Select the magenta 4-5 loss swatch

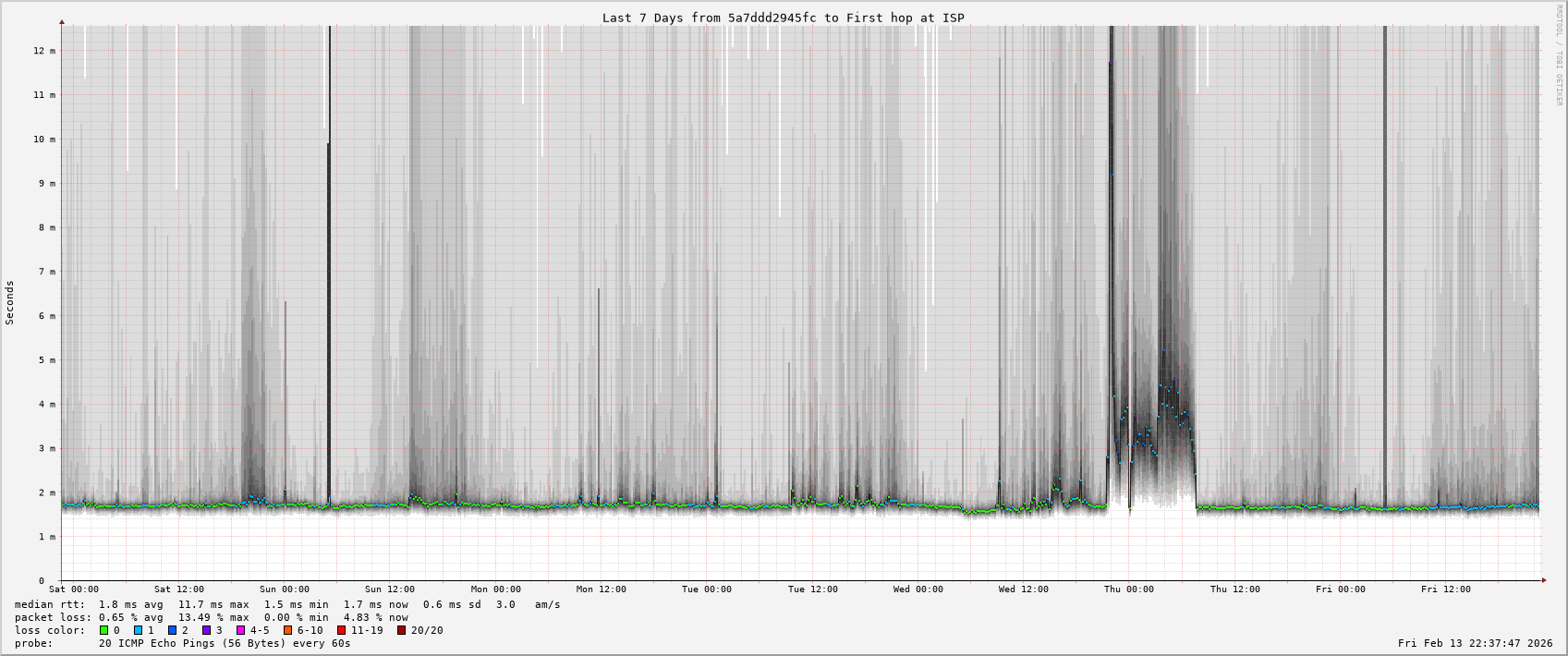(x=240, y=630)
